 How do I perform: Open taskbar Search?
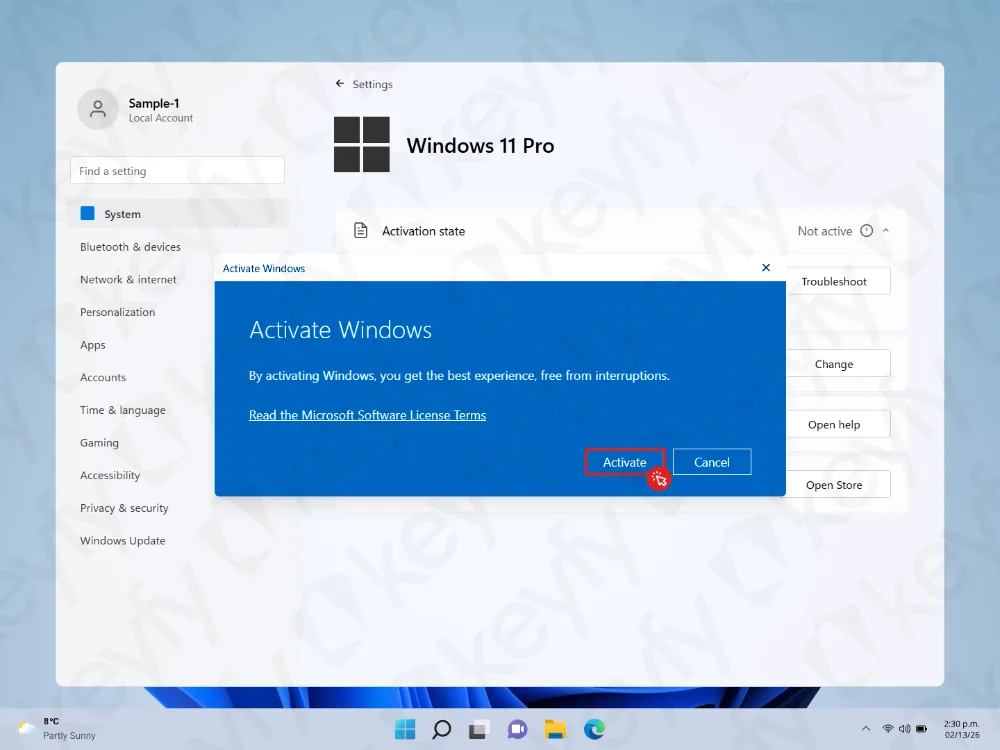tap(441, 729)
